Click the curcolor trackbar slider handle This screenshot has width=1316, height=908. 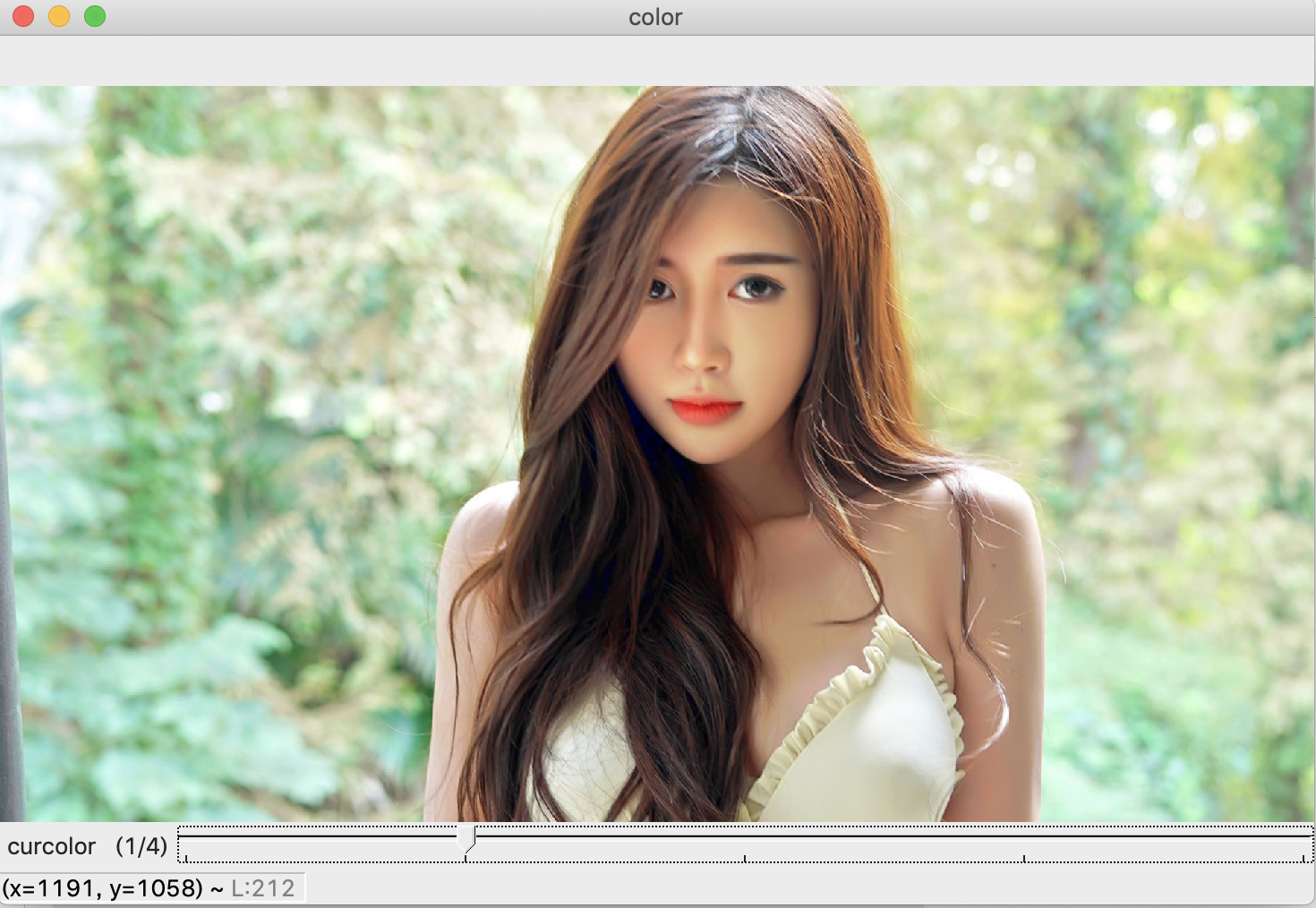click(x=466, y=840)
